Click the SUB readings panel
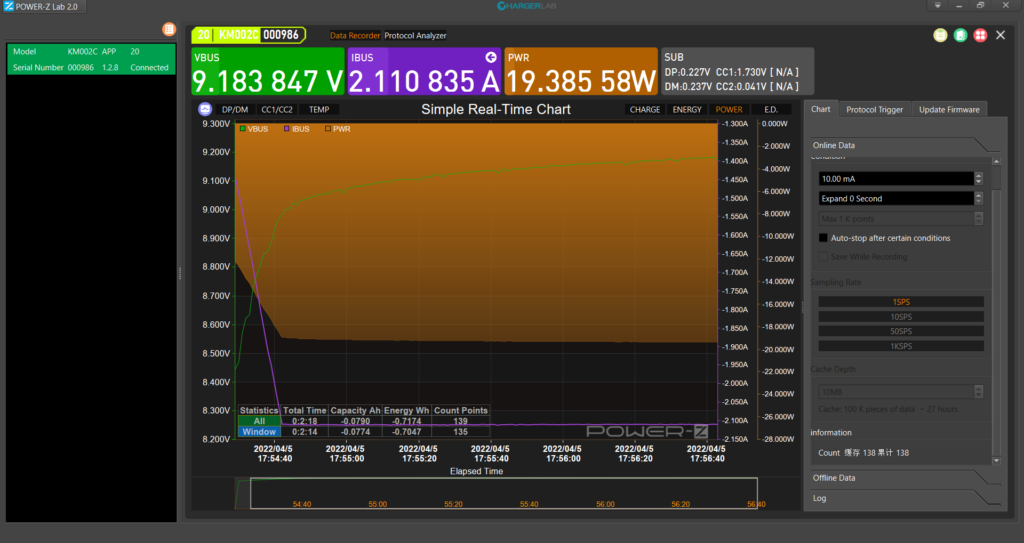The width and height of the screenshot is (1024, 543). point(737,72)
